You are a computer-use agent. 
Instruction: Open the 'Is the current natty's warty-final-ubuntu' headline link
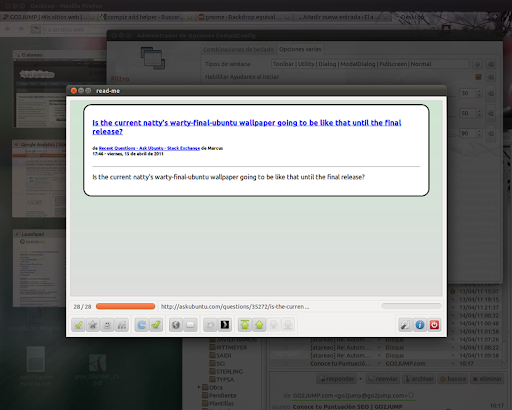tap(247, 127)
